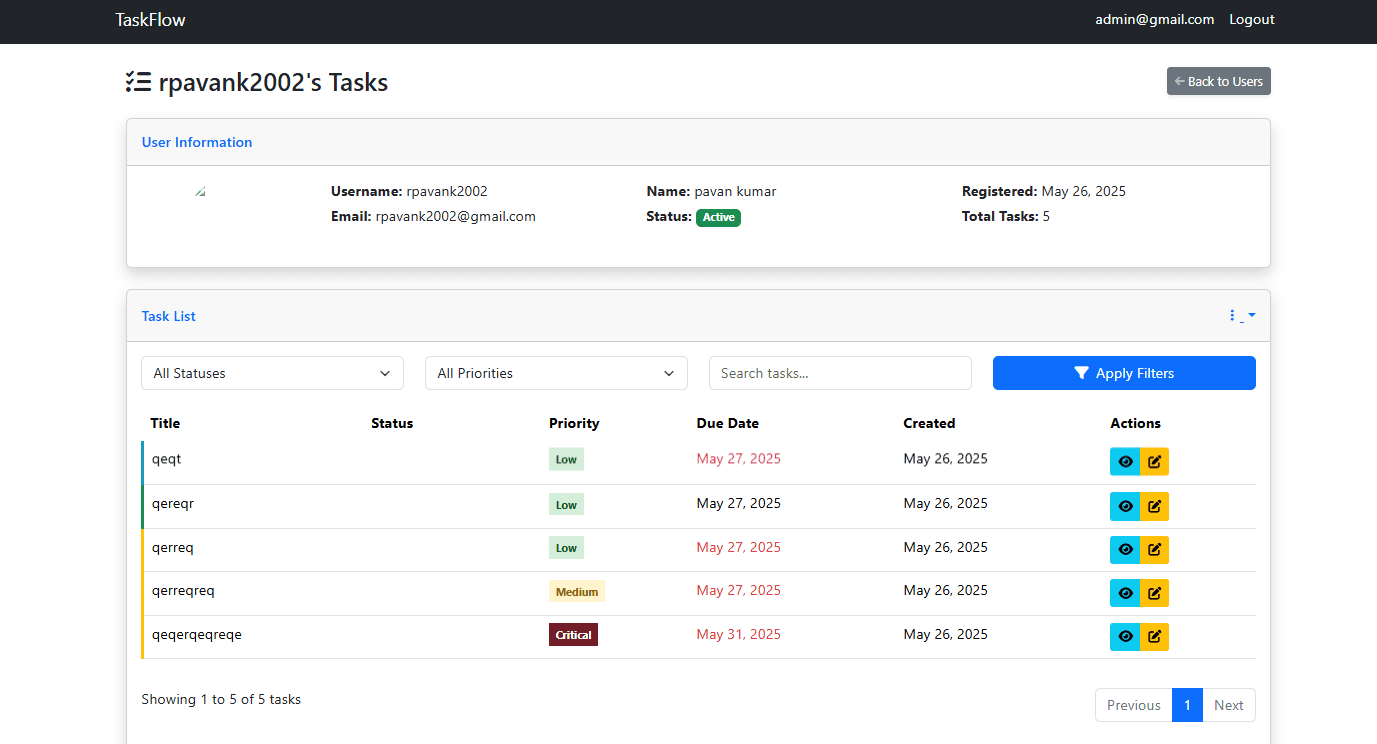
Task: View details of the "qeqt" task
Action: click(1125, 461)
